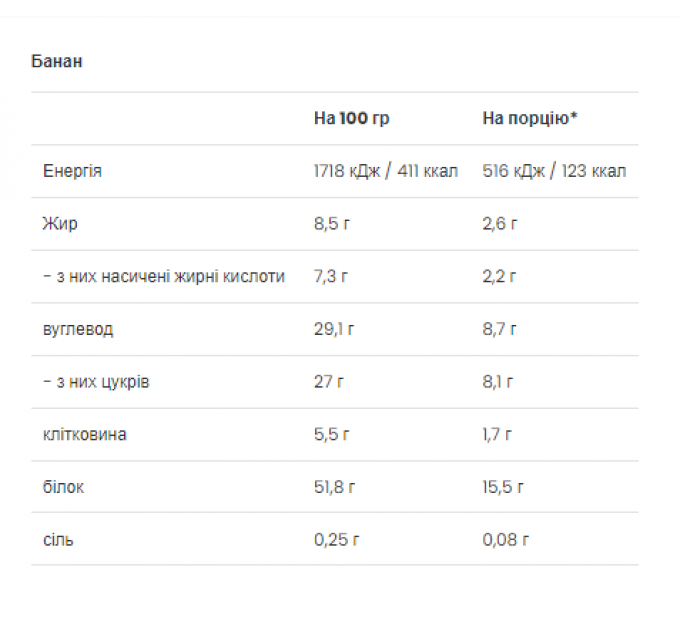Select the 0,08 г salt per portion value

point(506,540)
